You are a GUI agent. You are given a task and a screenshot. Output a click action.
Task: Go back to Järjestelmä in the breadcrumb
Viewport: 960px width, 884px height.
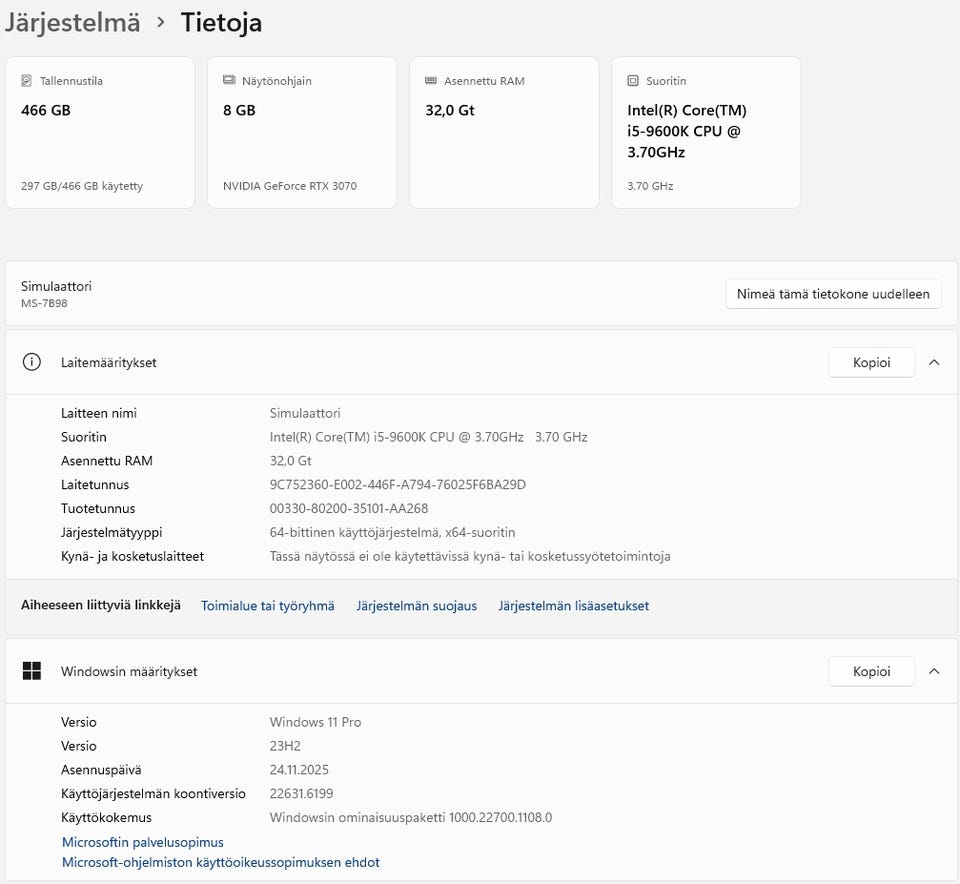click(x=72, y=23)
